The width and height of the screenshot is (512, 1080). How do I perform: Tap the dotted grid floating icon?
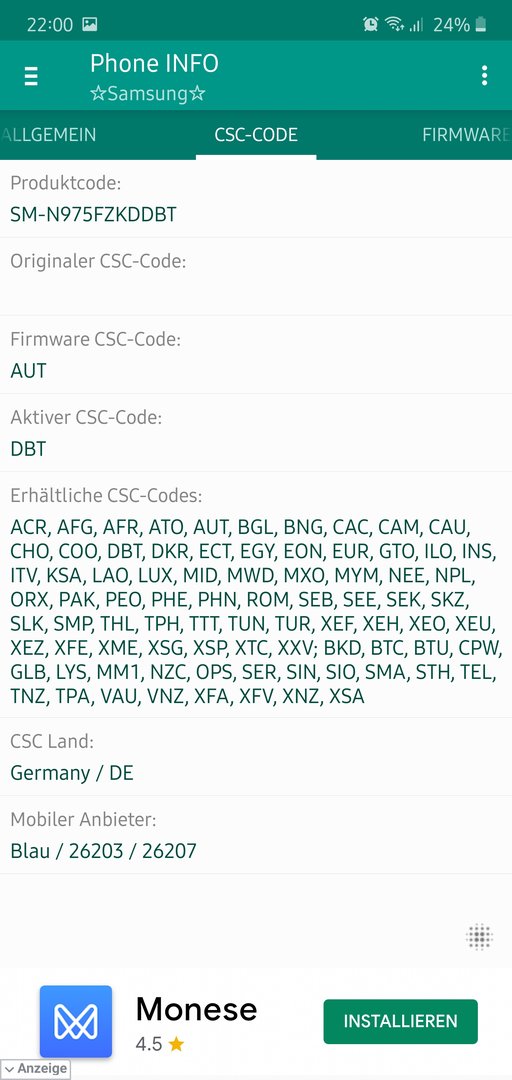point(479,936)
